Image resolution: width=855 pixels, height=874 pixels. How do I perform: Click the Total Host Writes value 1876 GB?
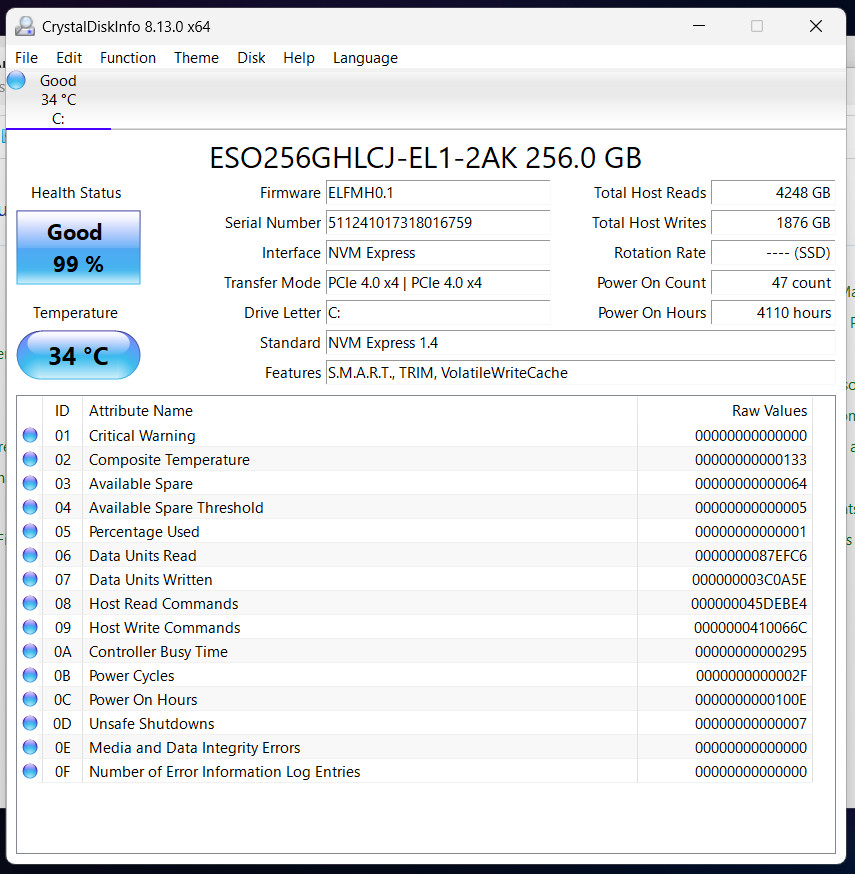tap(773, 223)
